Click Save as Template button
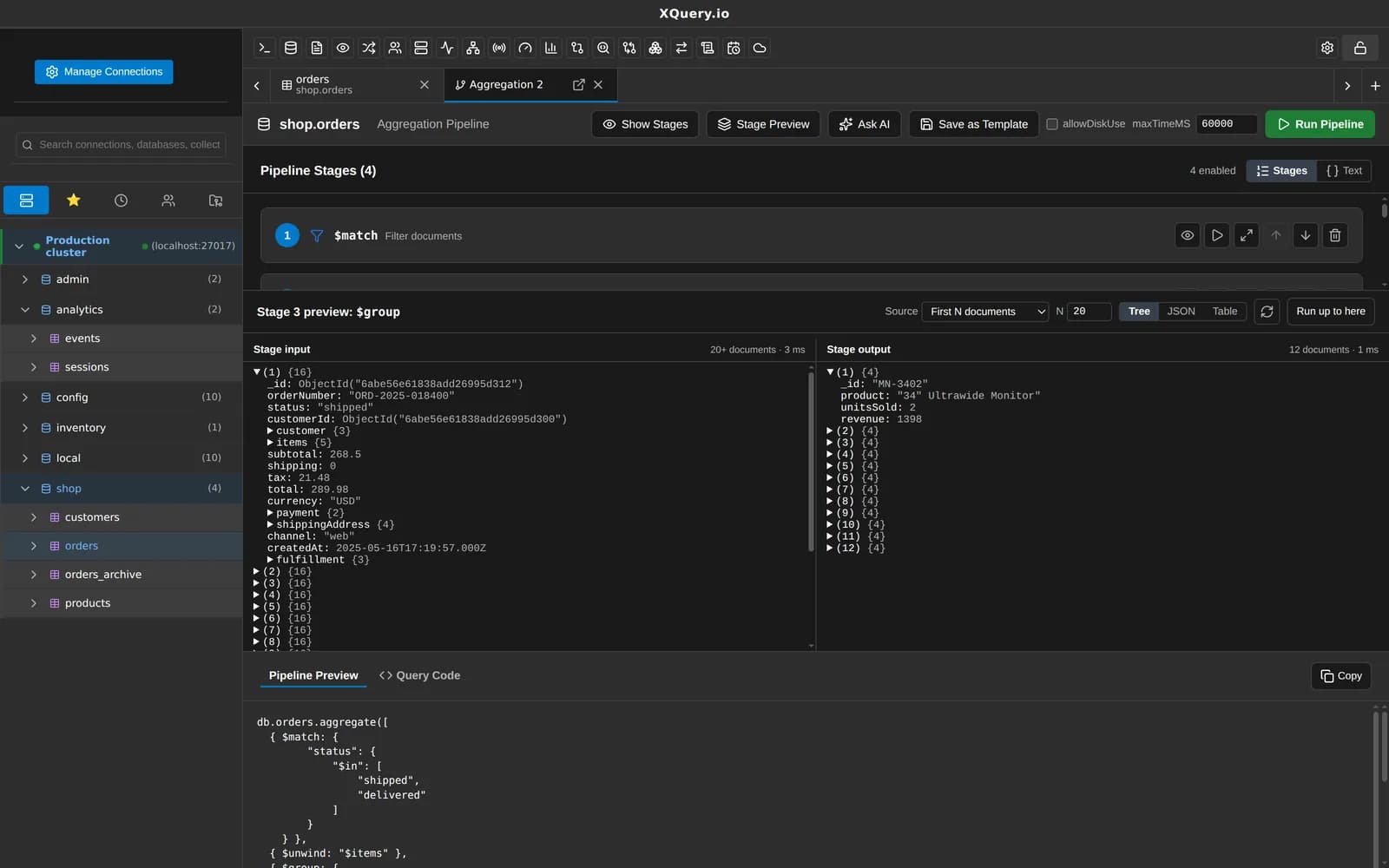 coord(974,124)
